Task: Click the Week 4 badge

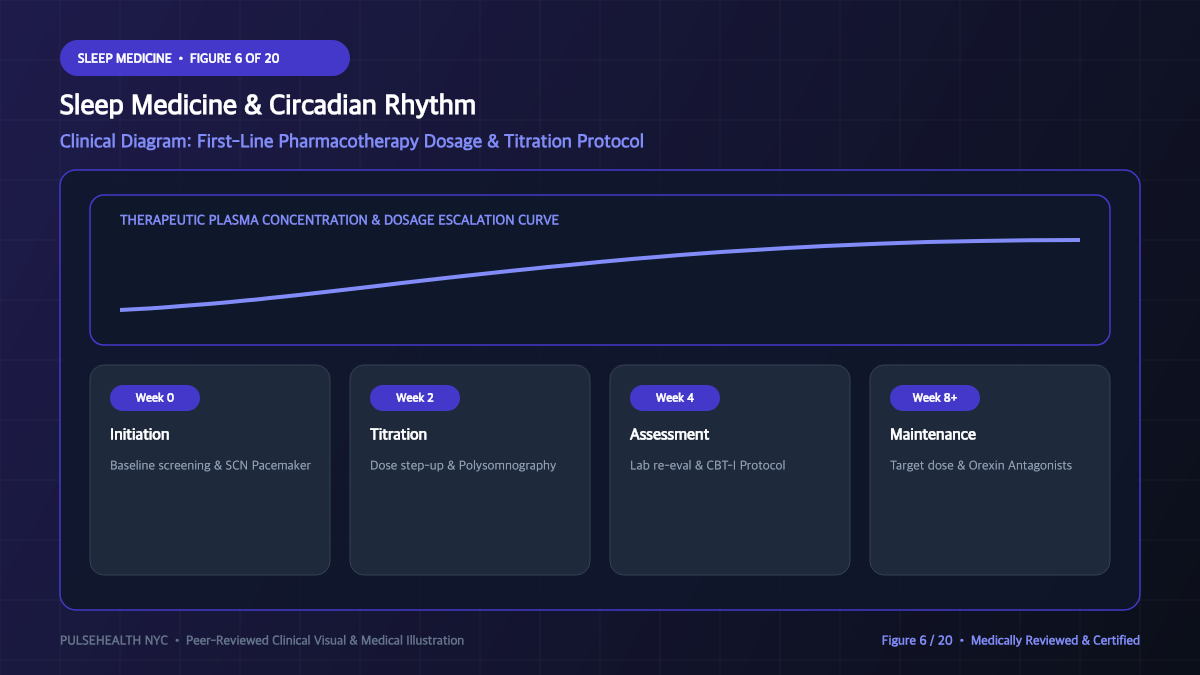Action: [675, 398]
